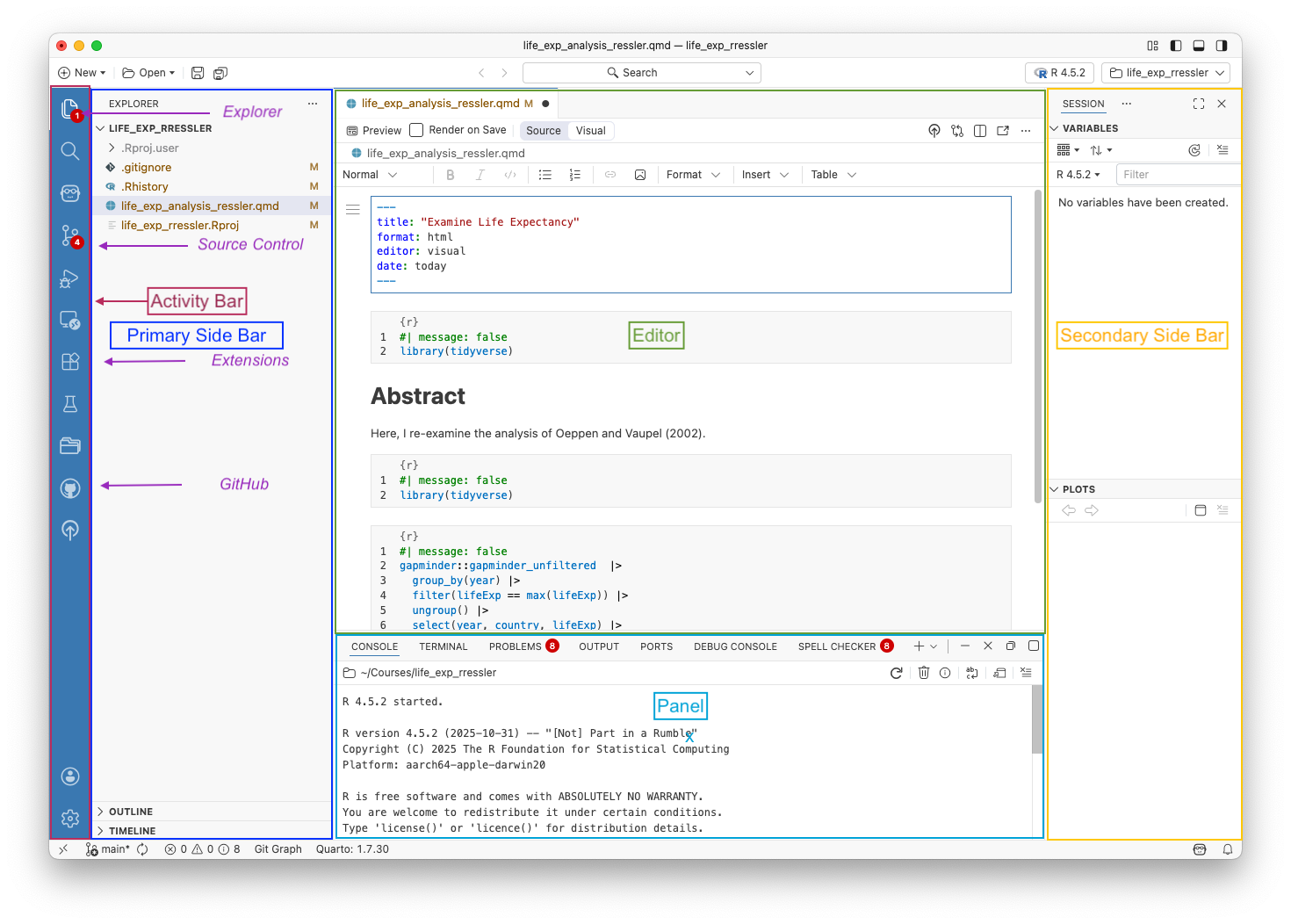Clear the console with the trash icon
The height and width of the screenshot is (924, 1291).
[x=923, y=672]
